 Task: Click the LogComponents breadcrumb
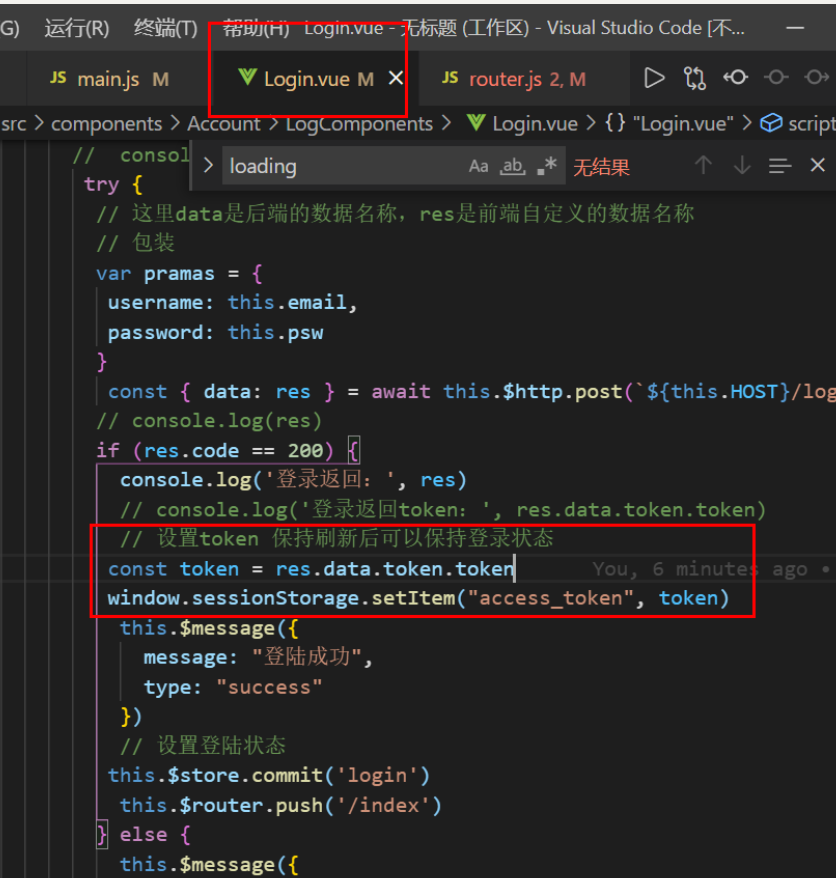[x=359, y=124]
